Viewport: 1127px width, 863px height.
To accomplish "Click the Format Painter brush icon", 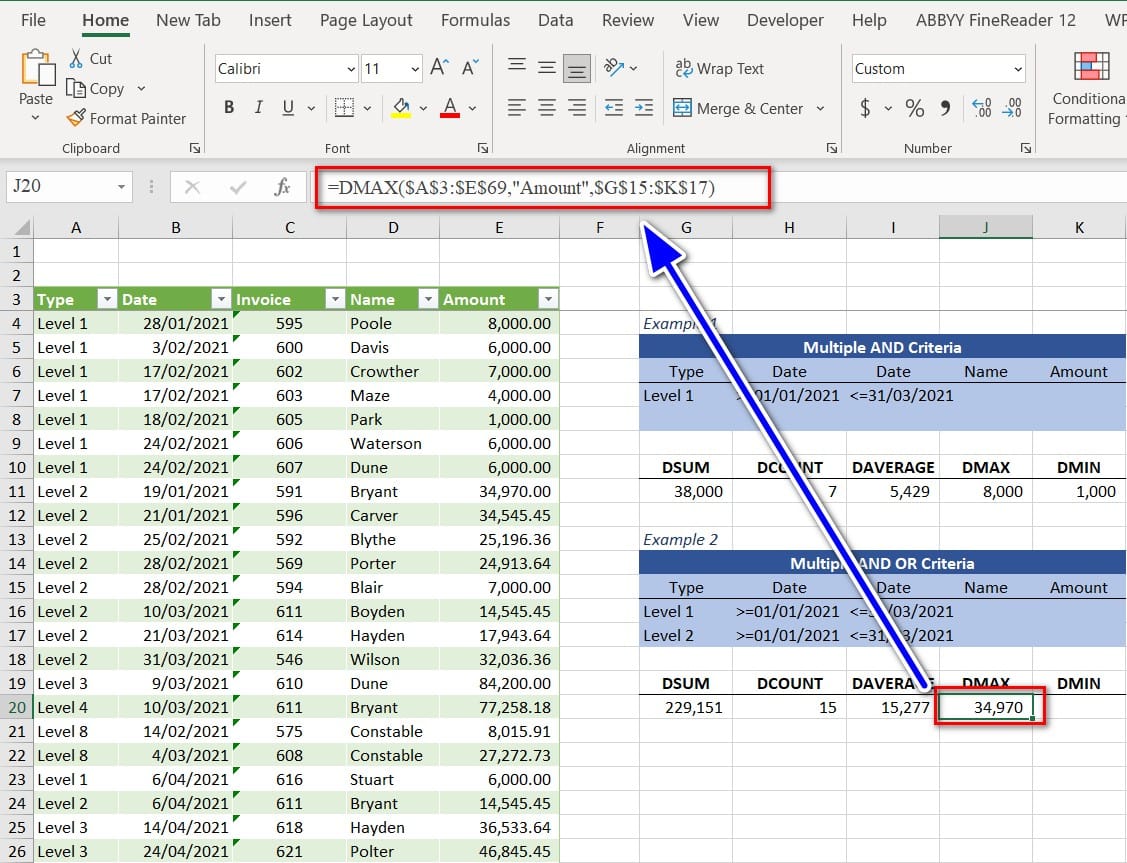I will click(76, 118).
